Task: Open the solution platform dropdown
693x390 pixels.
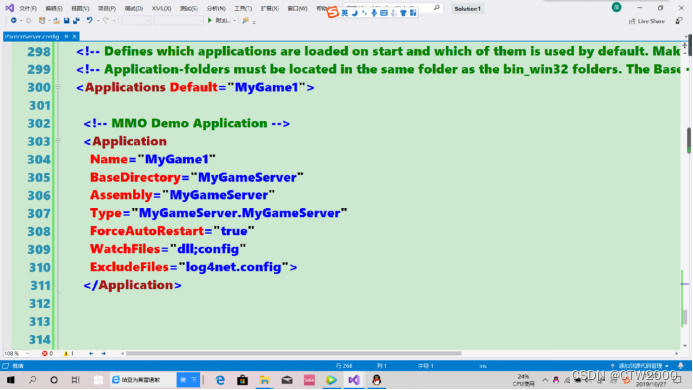Action: [x=178, y=20]
